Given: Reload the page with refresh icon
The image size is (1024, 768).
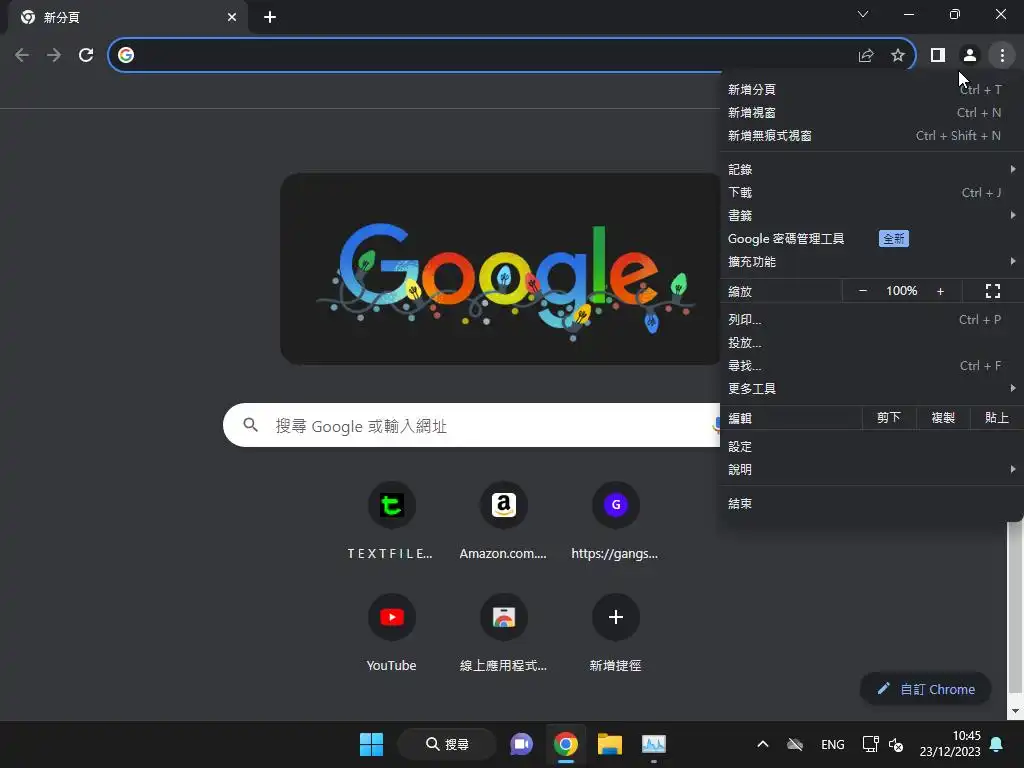Looking at the screenshot, I should click(x=86, y=55).
